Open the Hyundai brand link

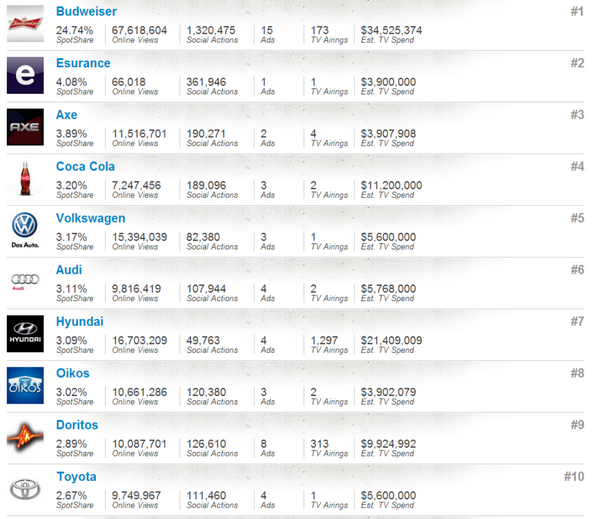[80, 322]
